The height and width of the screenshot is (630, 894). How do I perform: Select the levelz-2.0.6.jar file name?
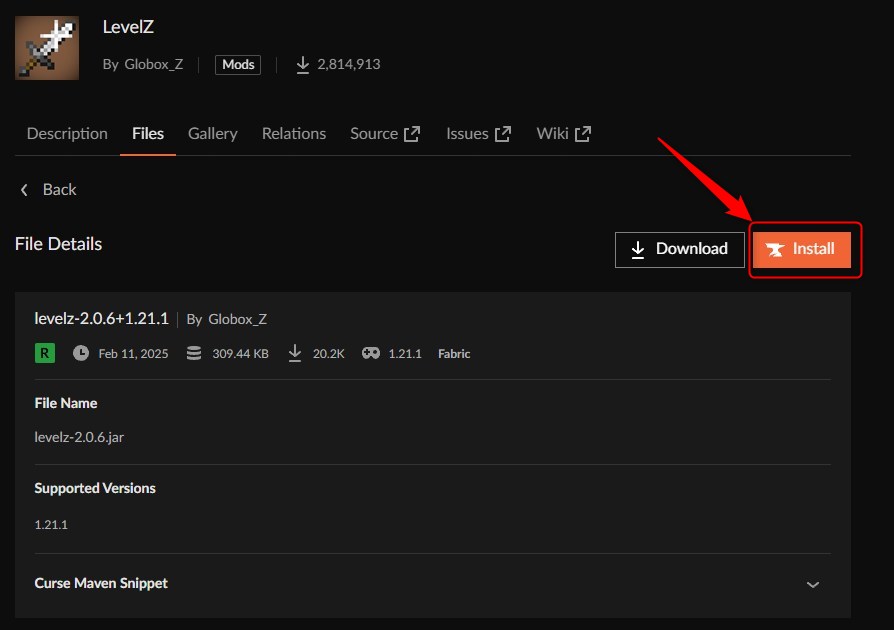point(79,437)
